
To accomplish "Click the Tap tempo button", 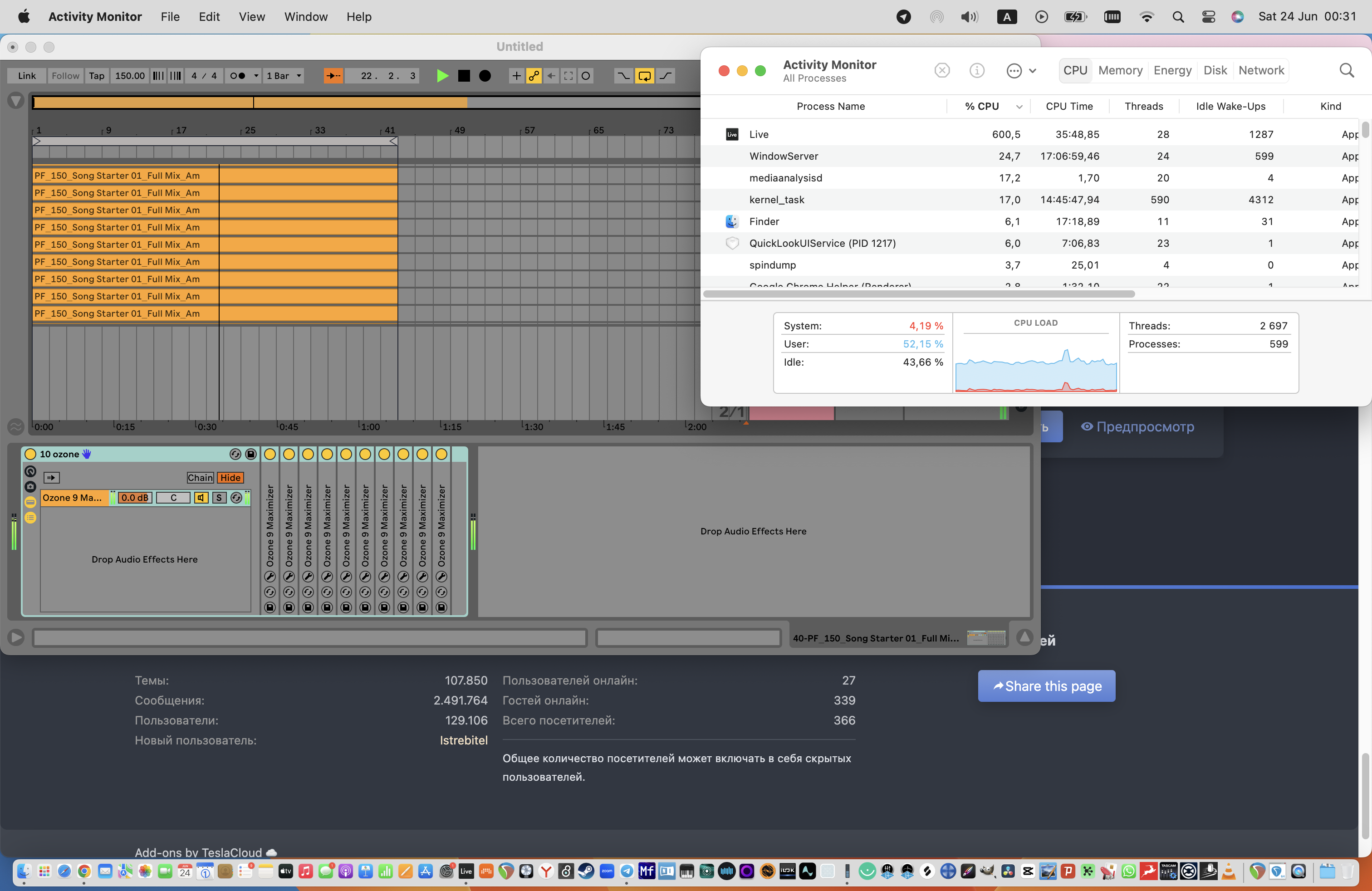I will point(96,75).
